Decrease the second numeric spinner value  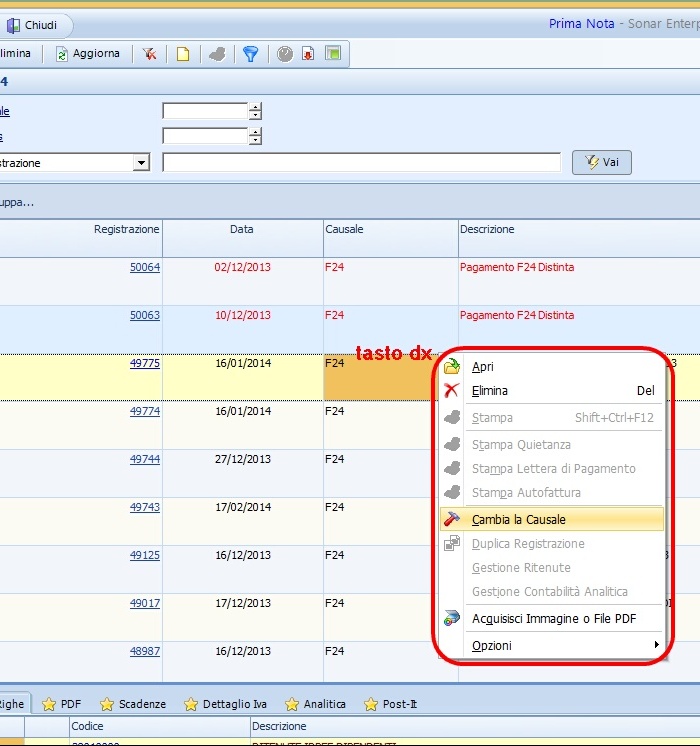pos(256,140)
